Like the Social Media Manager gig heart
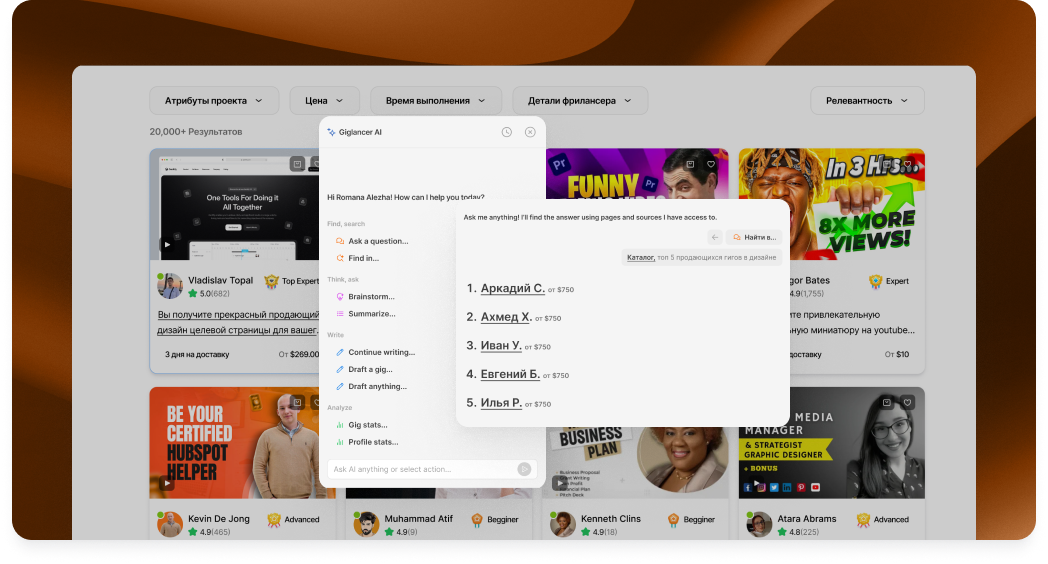 908,402
